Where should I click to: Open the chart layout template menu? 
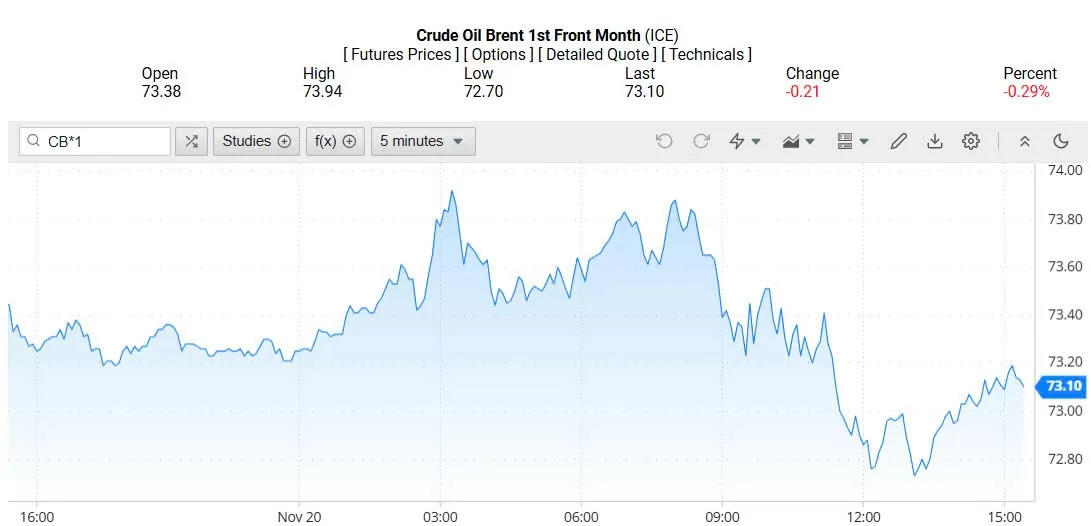coord(852,142)
